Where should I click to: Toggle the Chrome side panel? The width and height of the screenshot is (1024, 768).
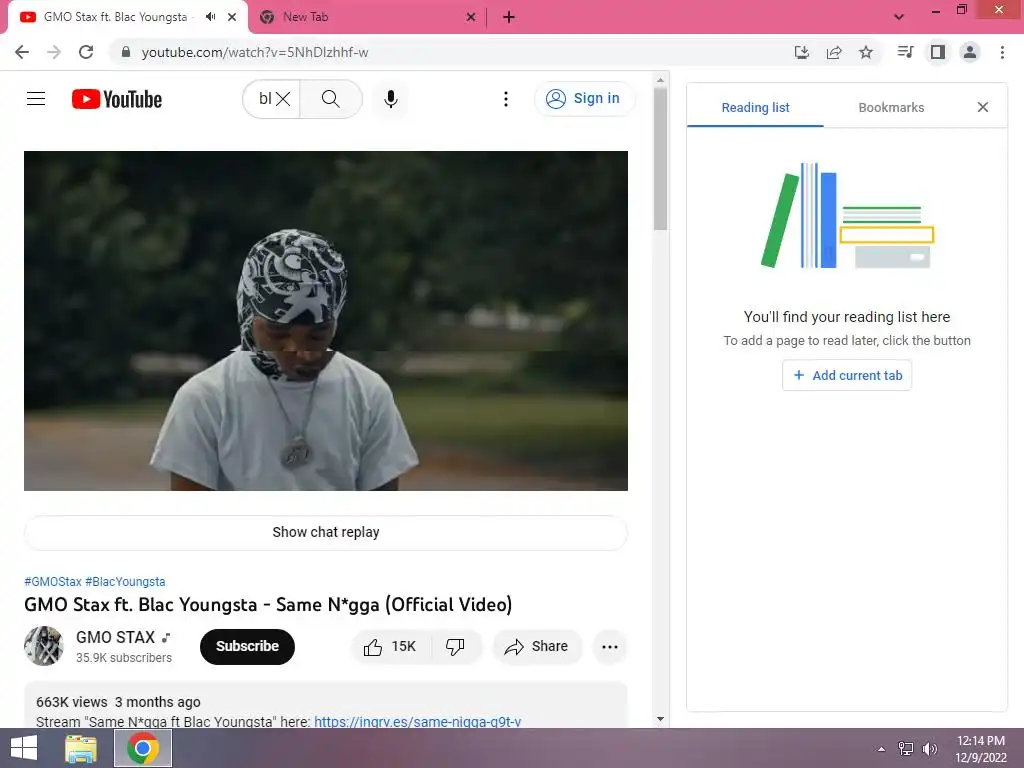tap(938, 52)
